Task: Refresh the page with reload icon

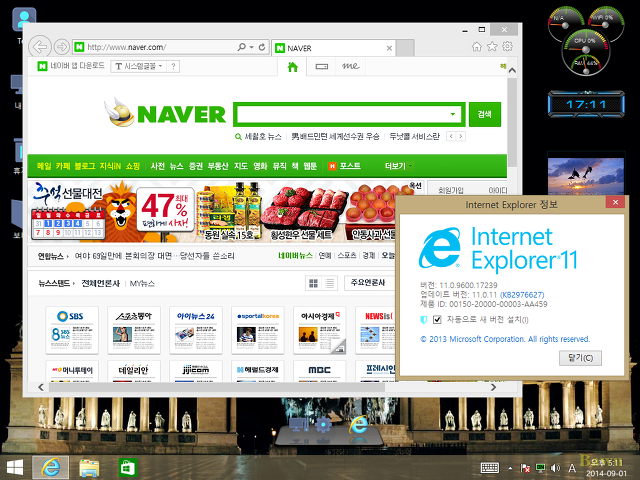Action: pyautogui.click(x=262, y=47)
